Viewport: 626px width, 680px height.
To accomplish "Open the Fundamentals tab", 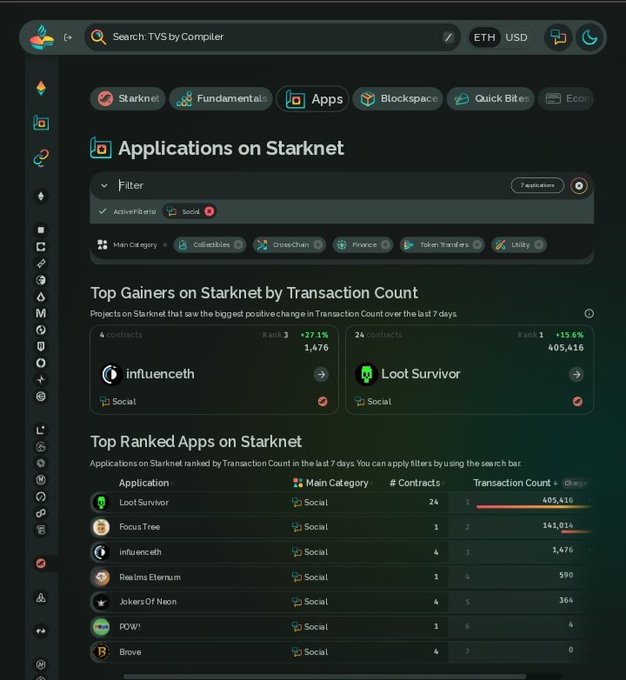I will [221, 99].
